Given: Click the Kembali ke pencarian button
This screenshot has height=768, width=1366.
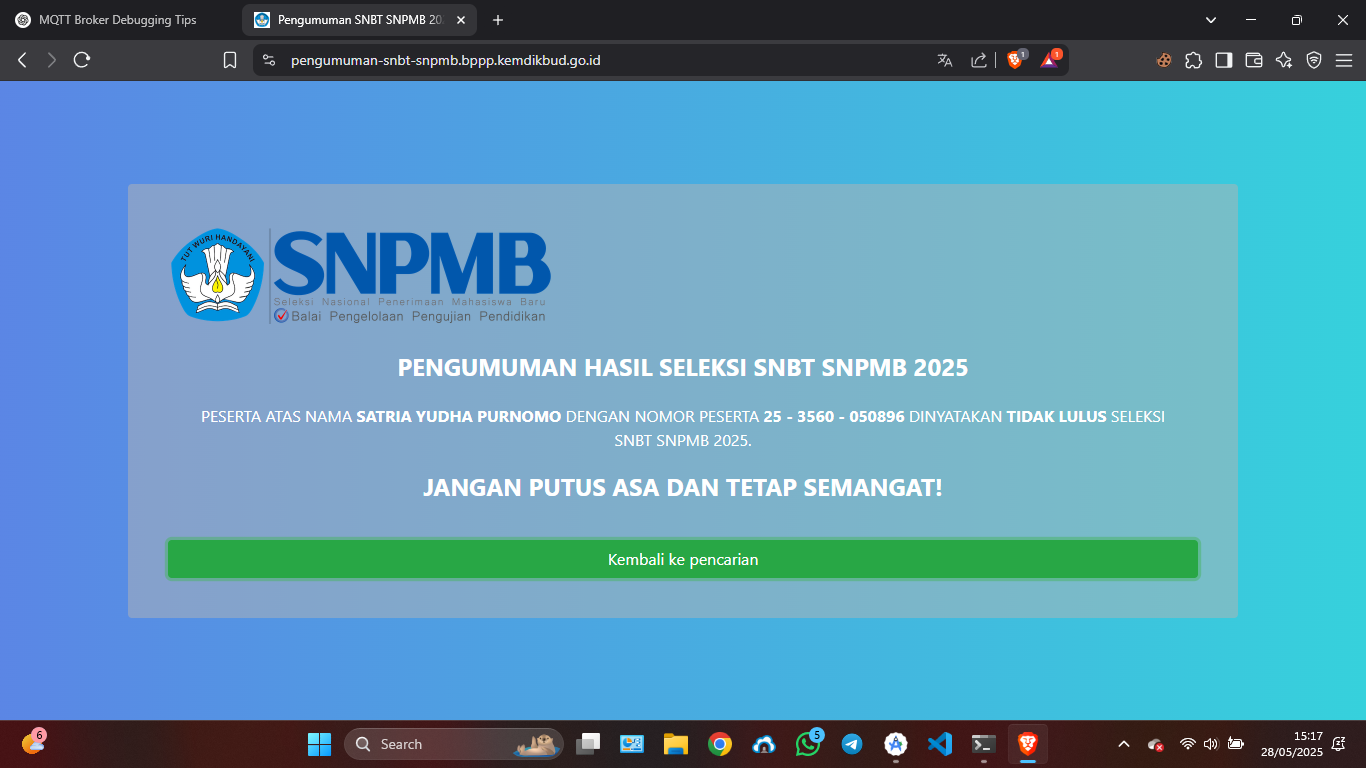Looking at the screenshot, I should (x=683, y=559).
